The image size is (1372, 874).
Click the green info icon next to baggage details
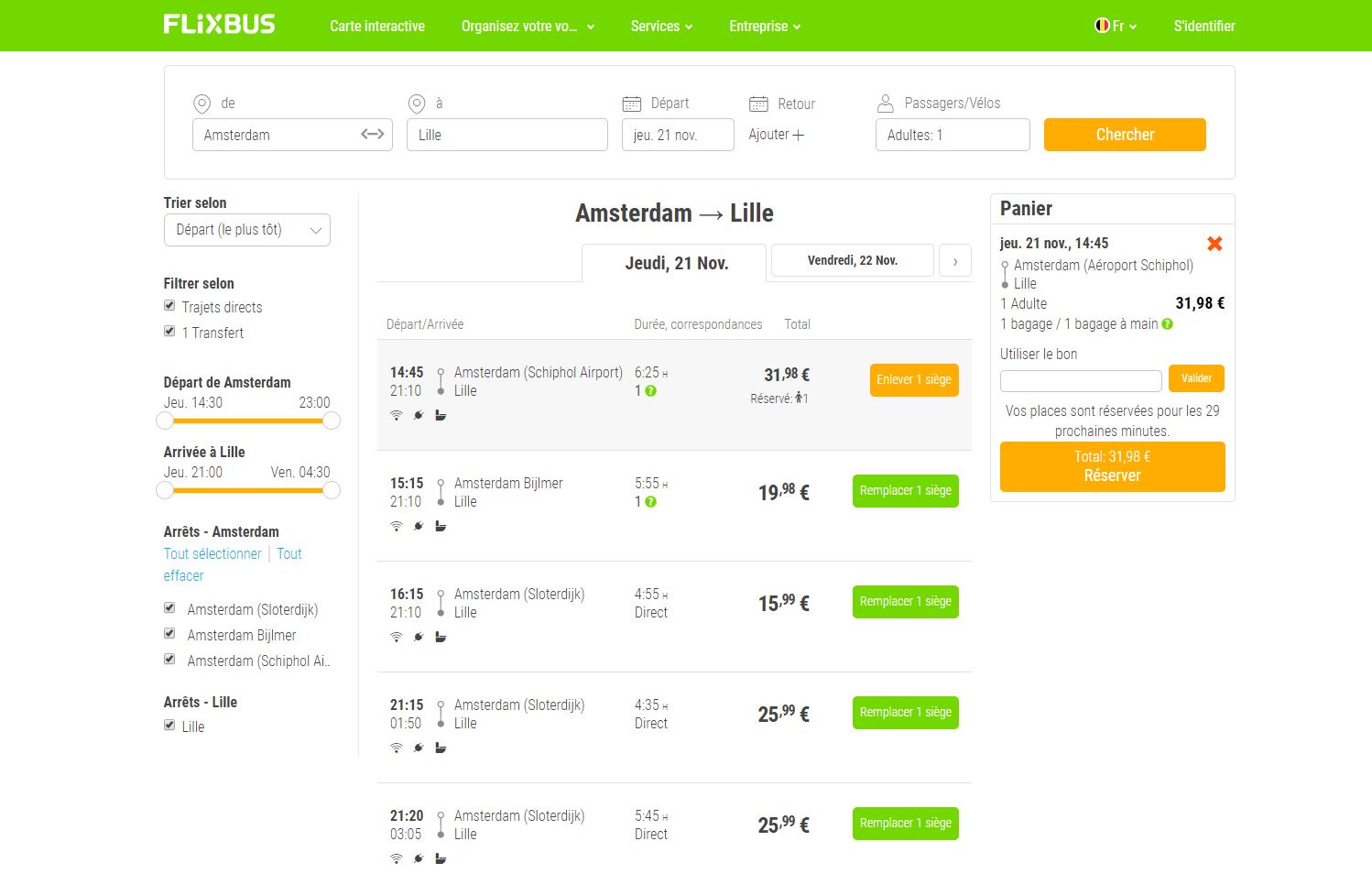(x=1166, y=323)
